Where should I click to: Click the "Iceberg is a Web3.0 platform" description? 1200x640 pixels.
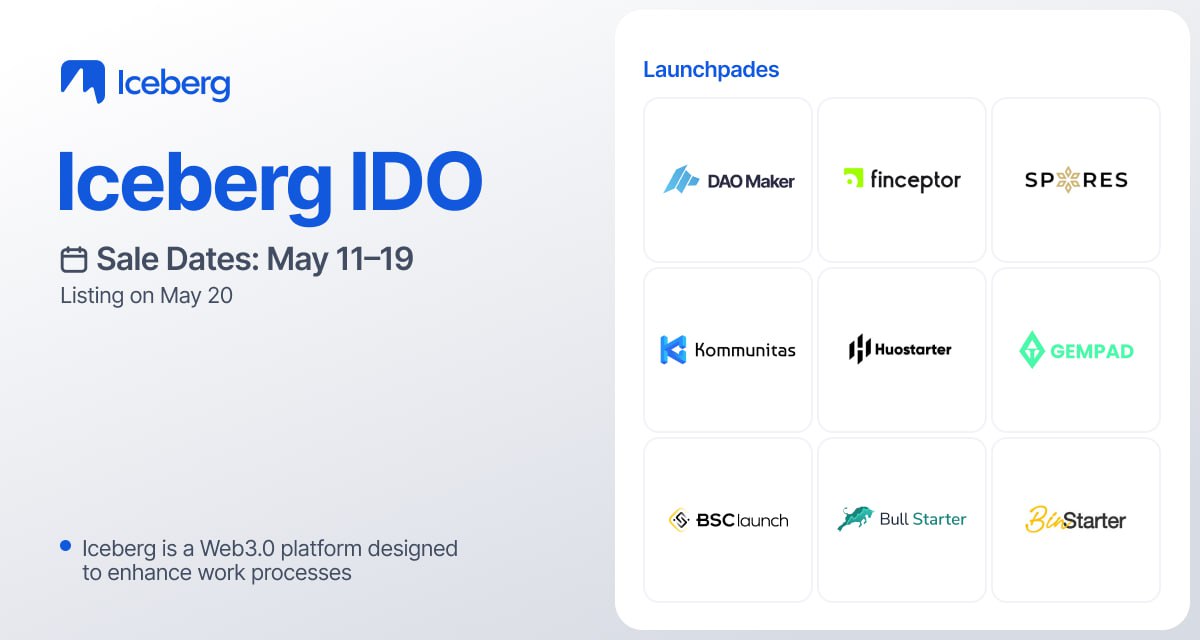pos(270,560)
